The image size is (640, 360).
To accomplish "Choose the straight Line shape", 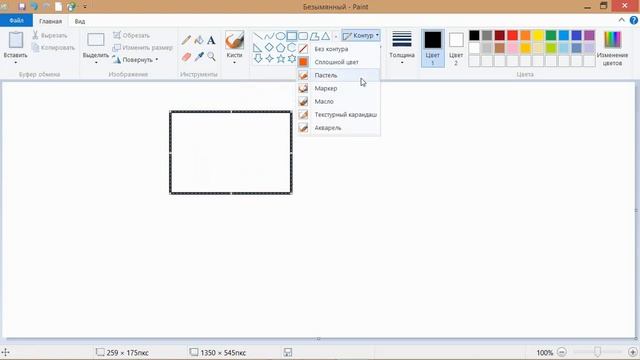I will 258,36.
